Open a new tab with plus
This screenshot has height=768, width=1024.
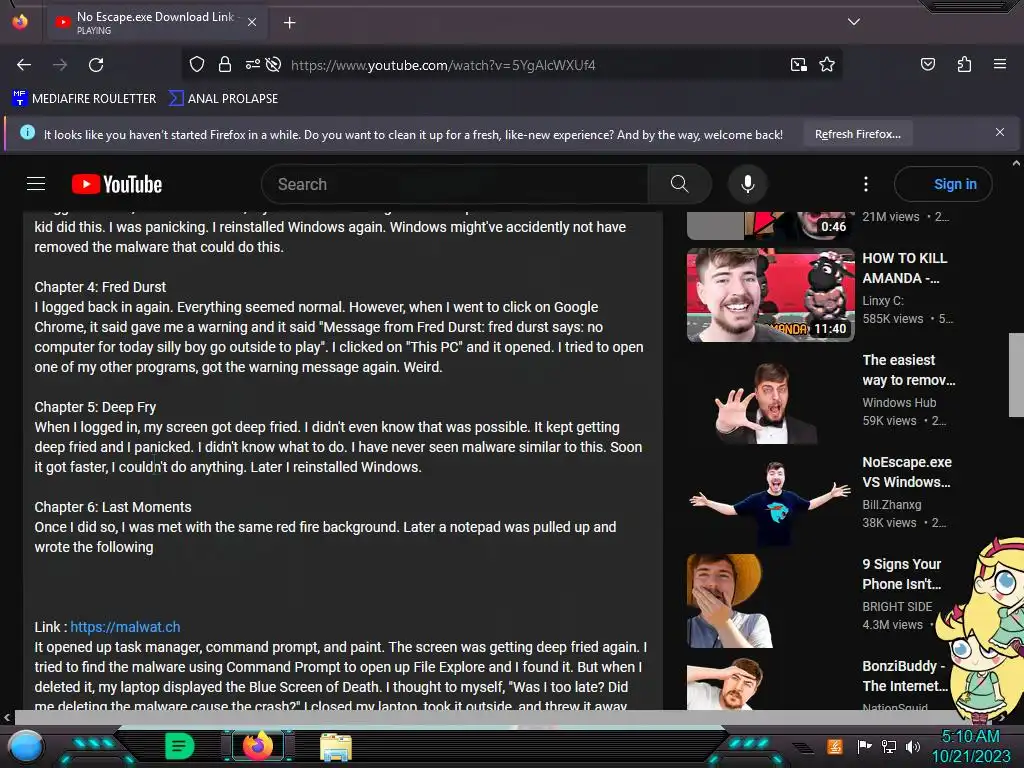pos(289,23)
